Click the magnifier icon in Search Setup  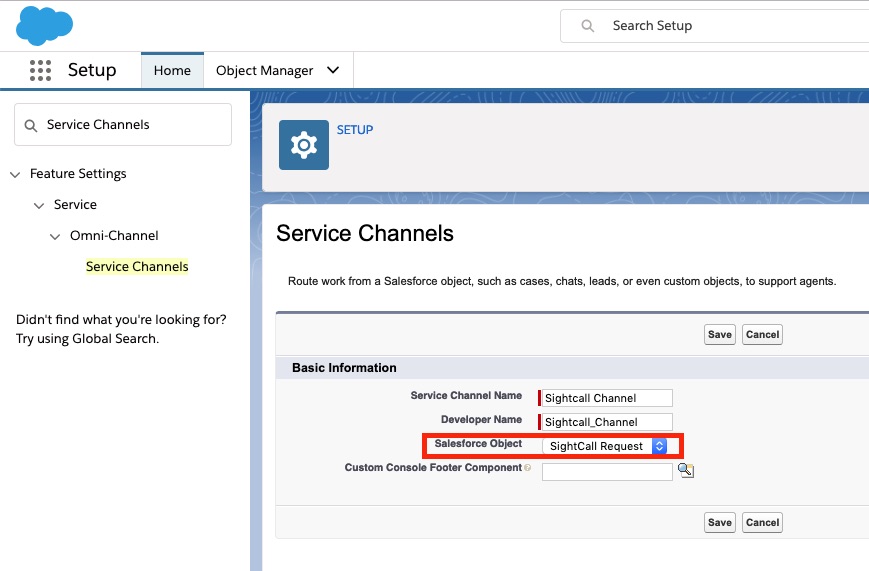pyautogui.click(x=587, y=26)
